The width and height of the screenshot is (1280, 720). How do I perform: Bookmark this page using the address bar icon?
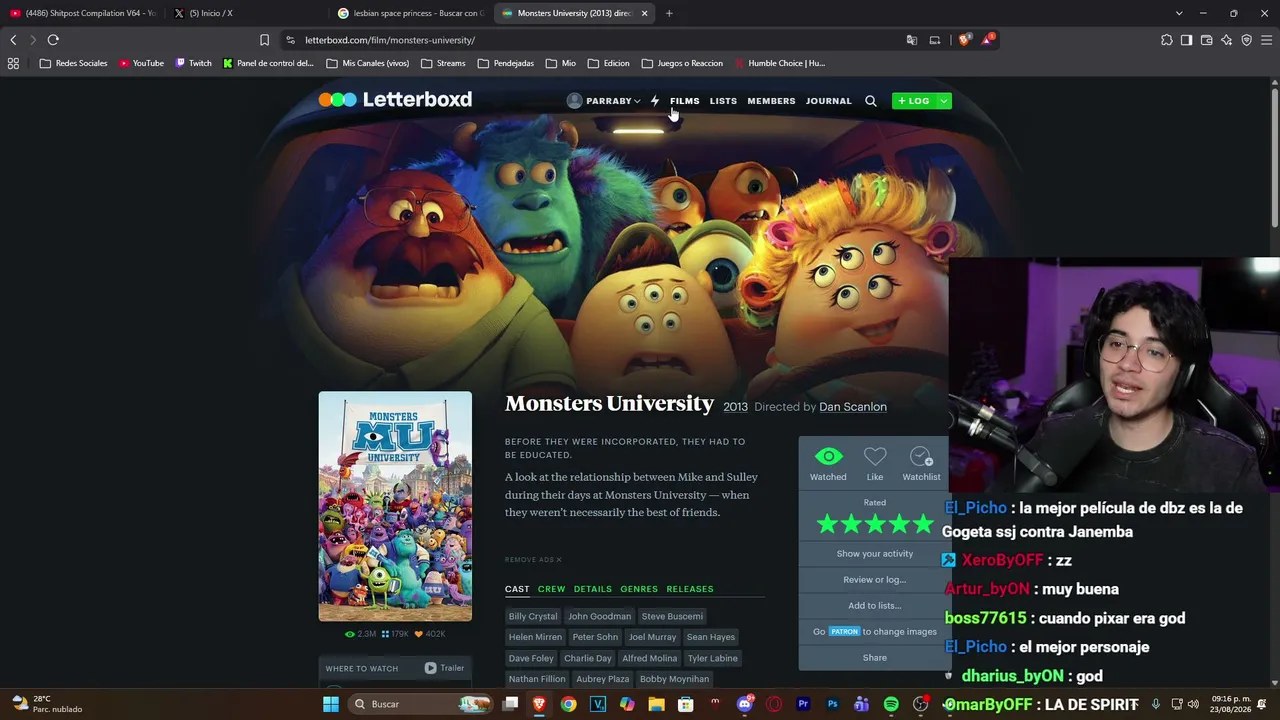(264, 40)
